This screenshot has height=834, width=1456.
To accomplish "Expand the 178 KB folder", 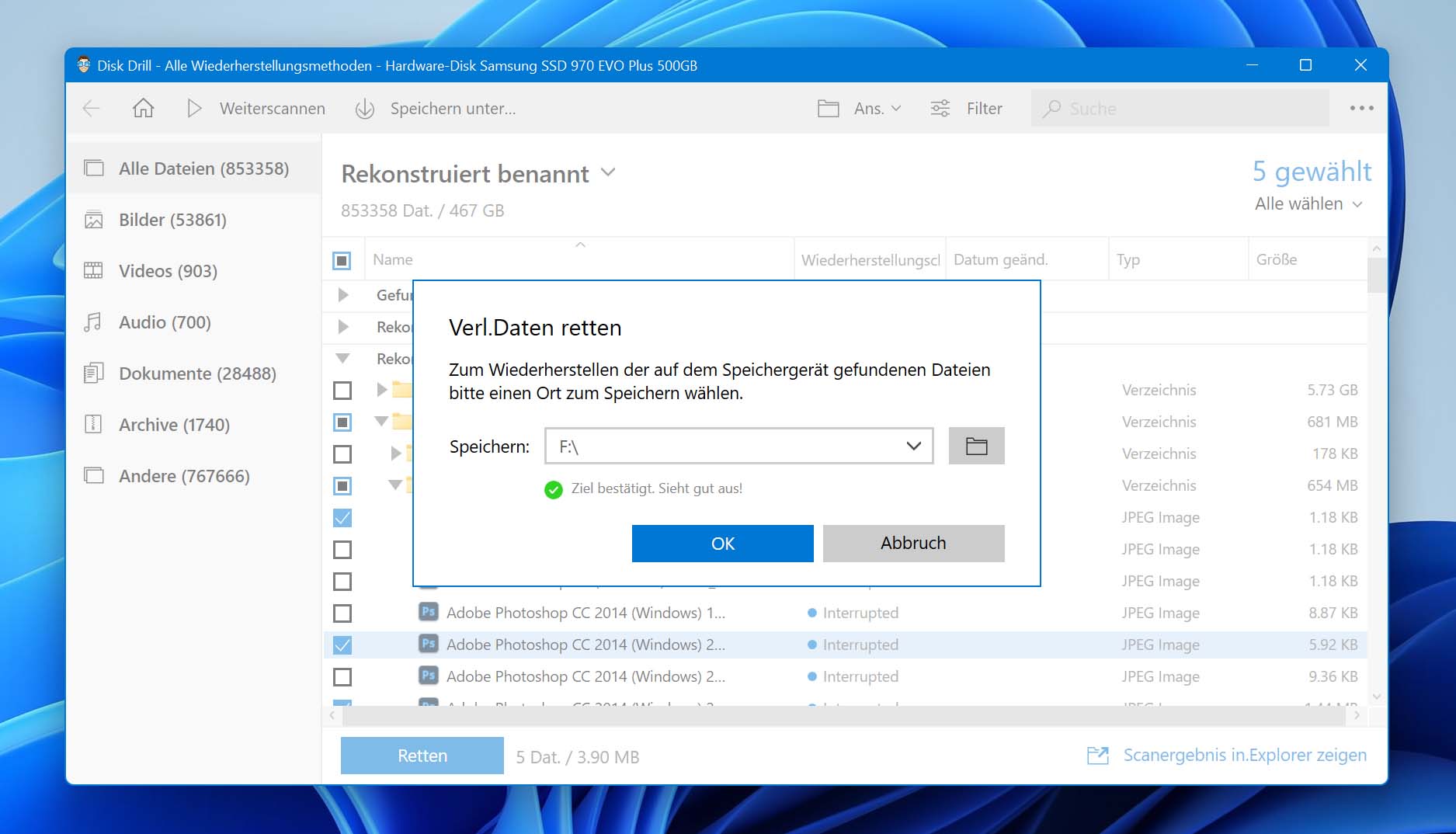I will (x=396, y=453).
